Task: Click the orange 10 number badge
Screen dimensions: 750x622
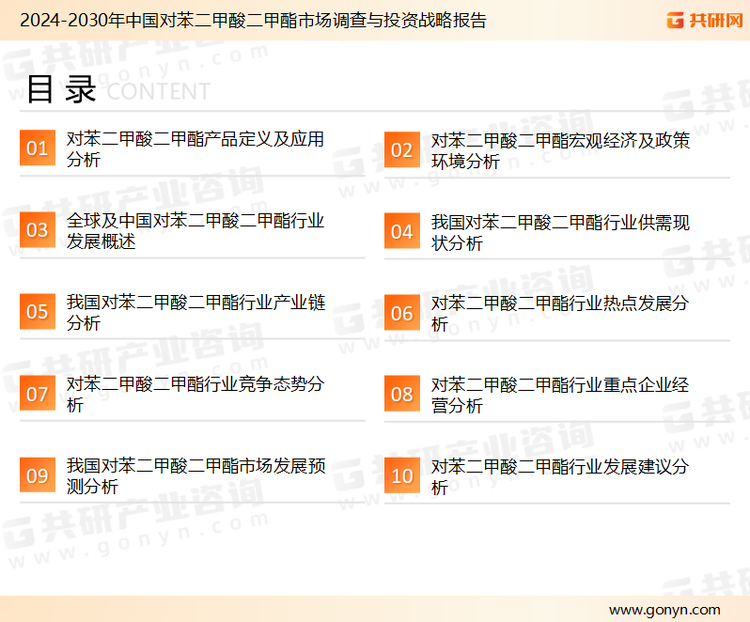Action: pos(402,476)
